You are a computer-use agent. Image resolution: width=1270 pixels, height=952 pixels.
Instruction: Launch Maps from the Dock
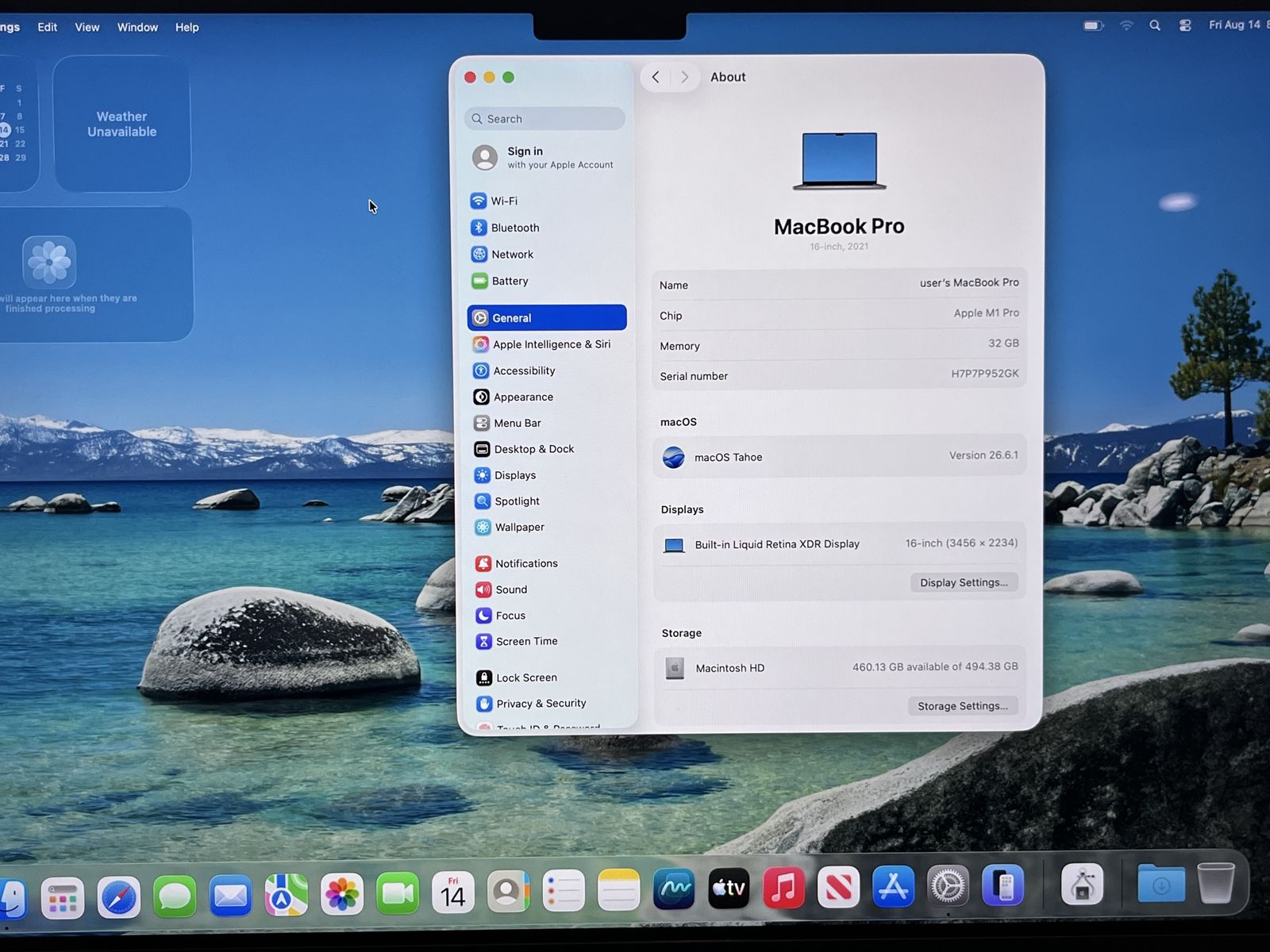[x=287, y=896]
